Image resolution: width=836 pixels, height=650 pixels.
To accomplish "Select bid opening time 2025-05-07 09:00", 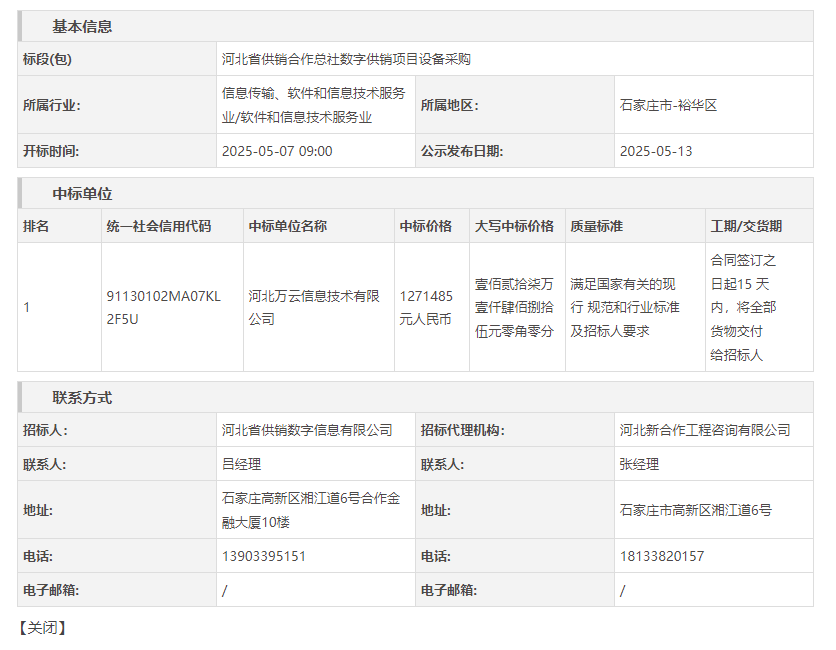I will (x=277, y=151).
